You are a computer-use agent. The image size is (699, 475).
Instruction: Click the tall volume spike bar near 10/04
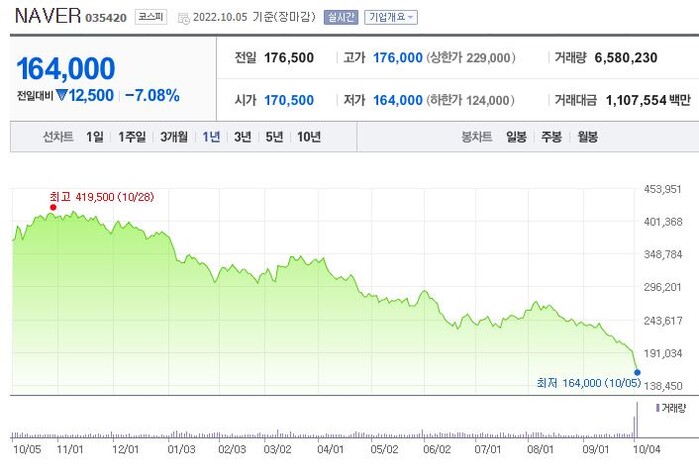636,419
